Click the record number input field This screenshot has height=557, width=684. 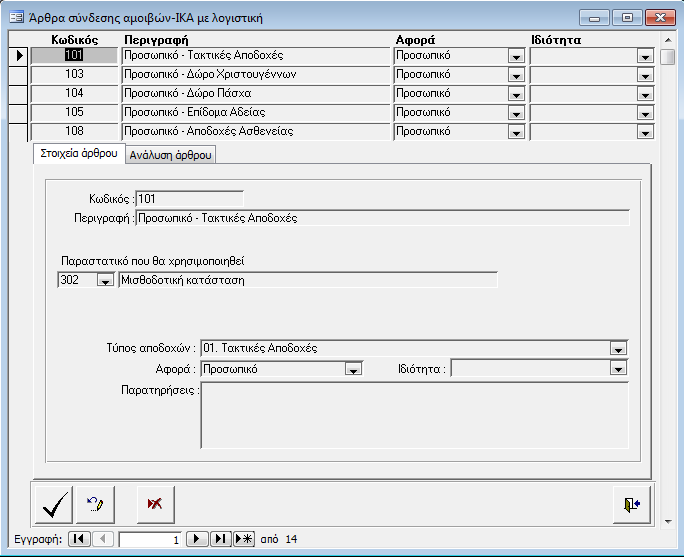point(150,539)
